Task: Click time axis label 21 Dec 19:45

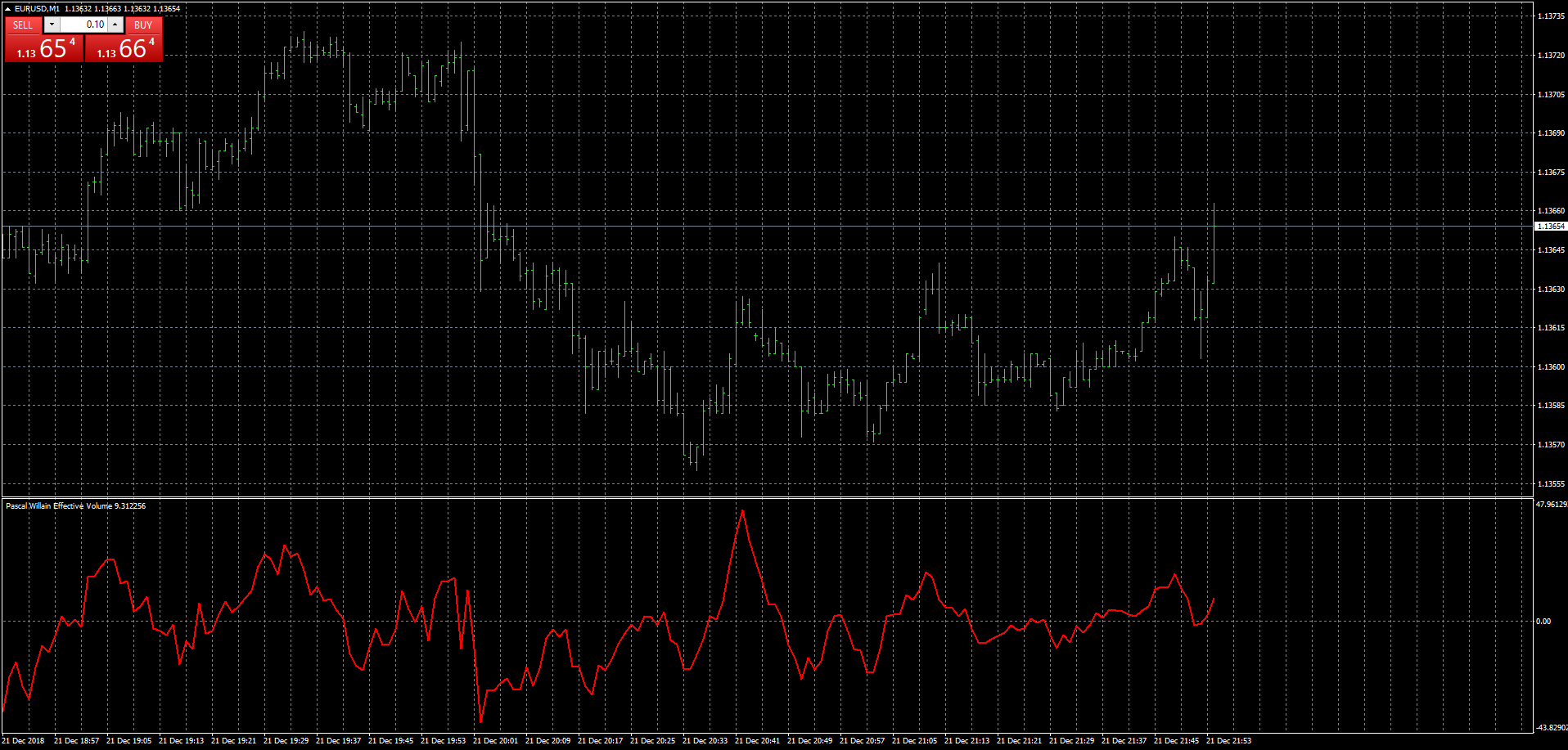Action: pyautogui.click(x=390, y=741)
